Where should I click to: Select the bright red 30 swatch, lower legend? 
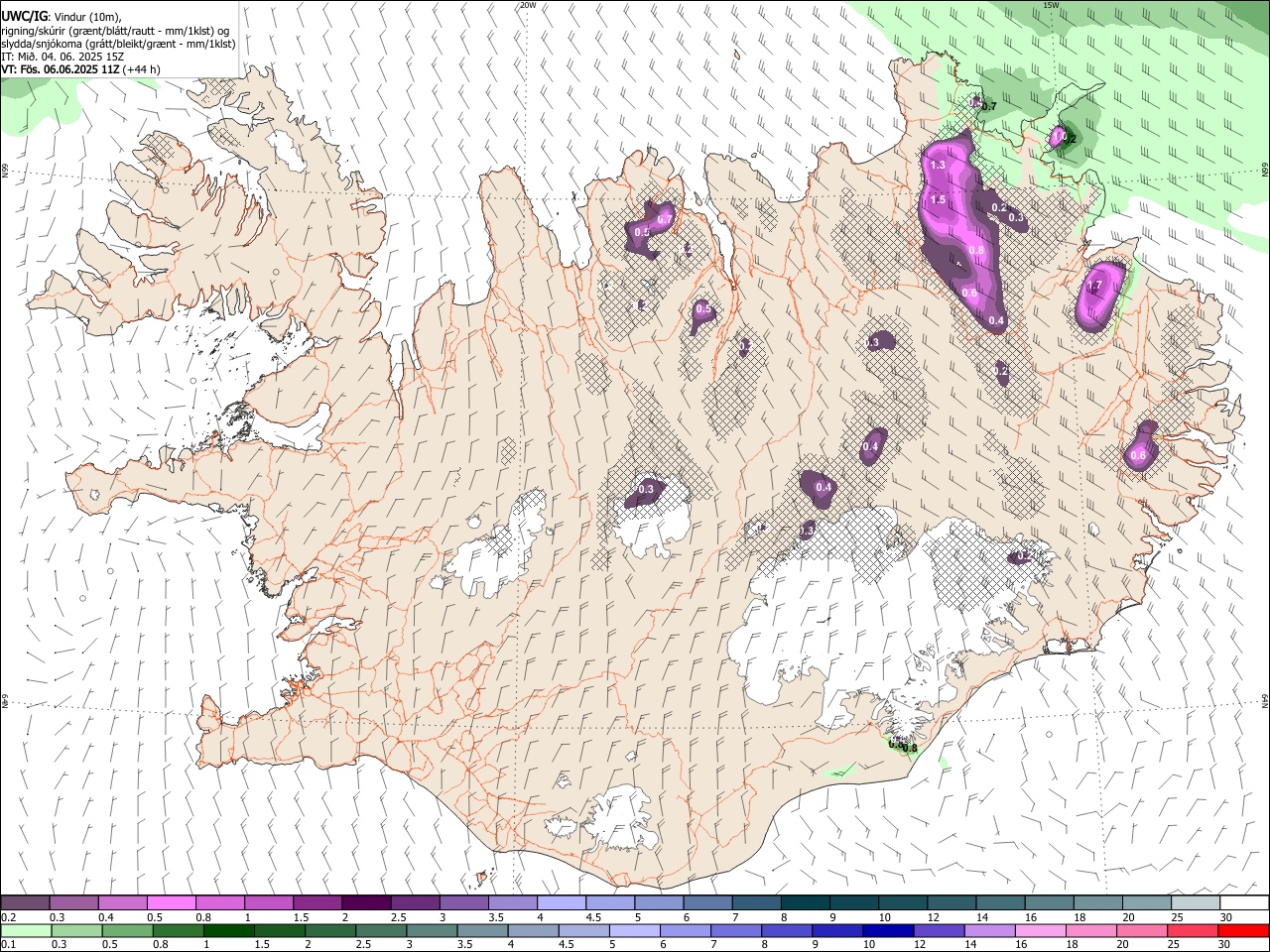point(1244,931)
